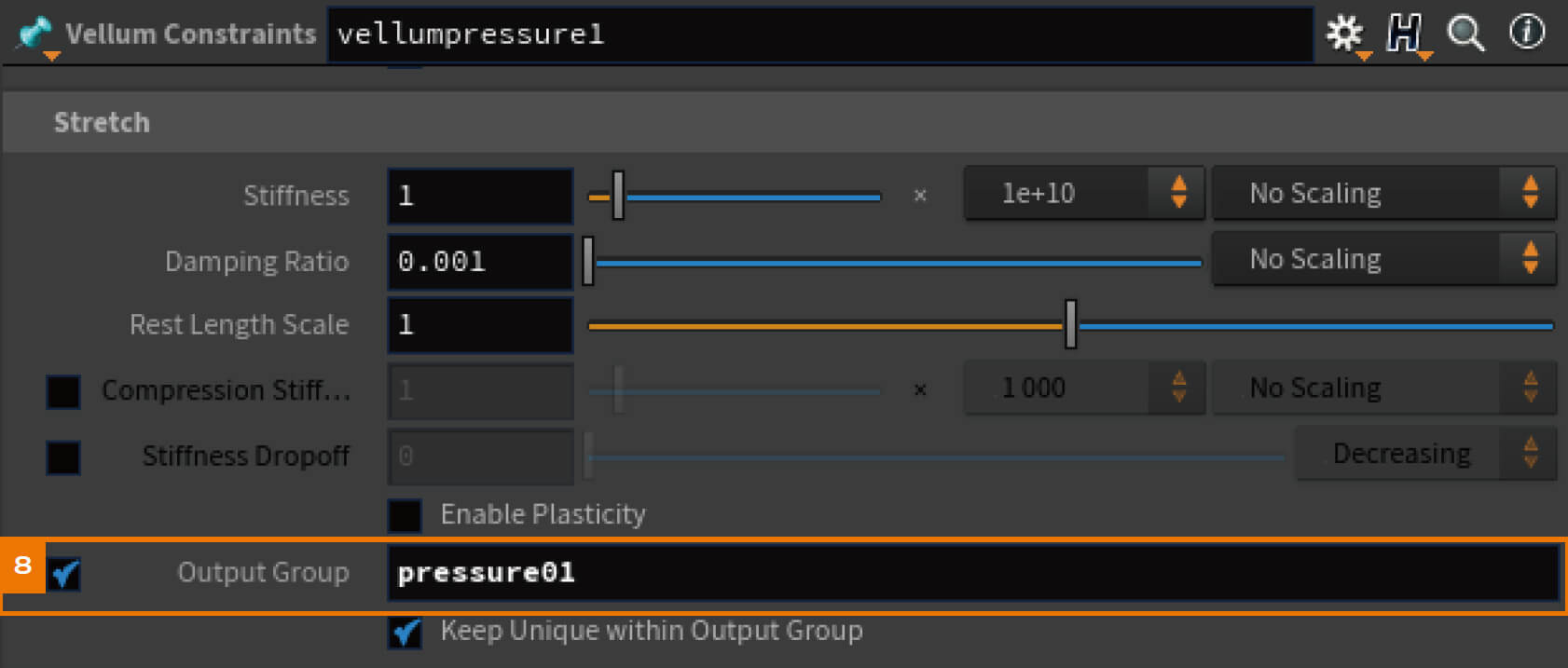Uncheck the Output Group checkbox
This screenshot has height=668, width=1568.
(63, 574)
